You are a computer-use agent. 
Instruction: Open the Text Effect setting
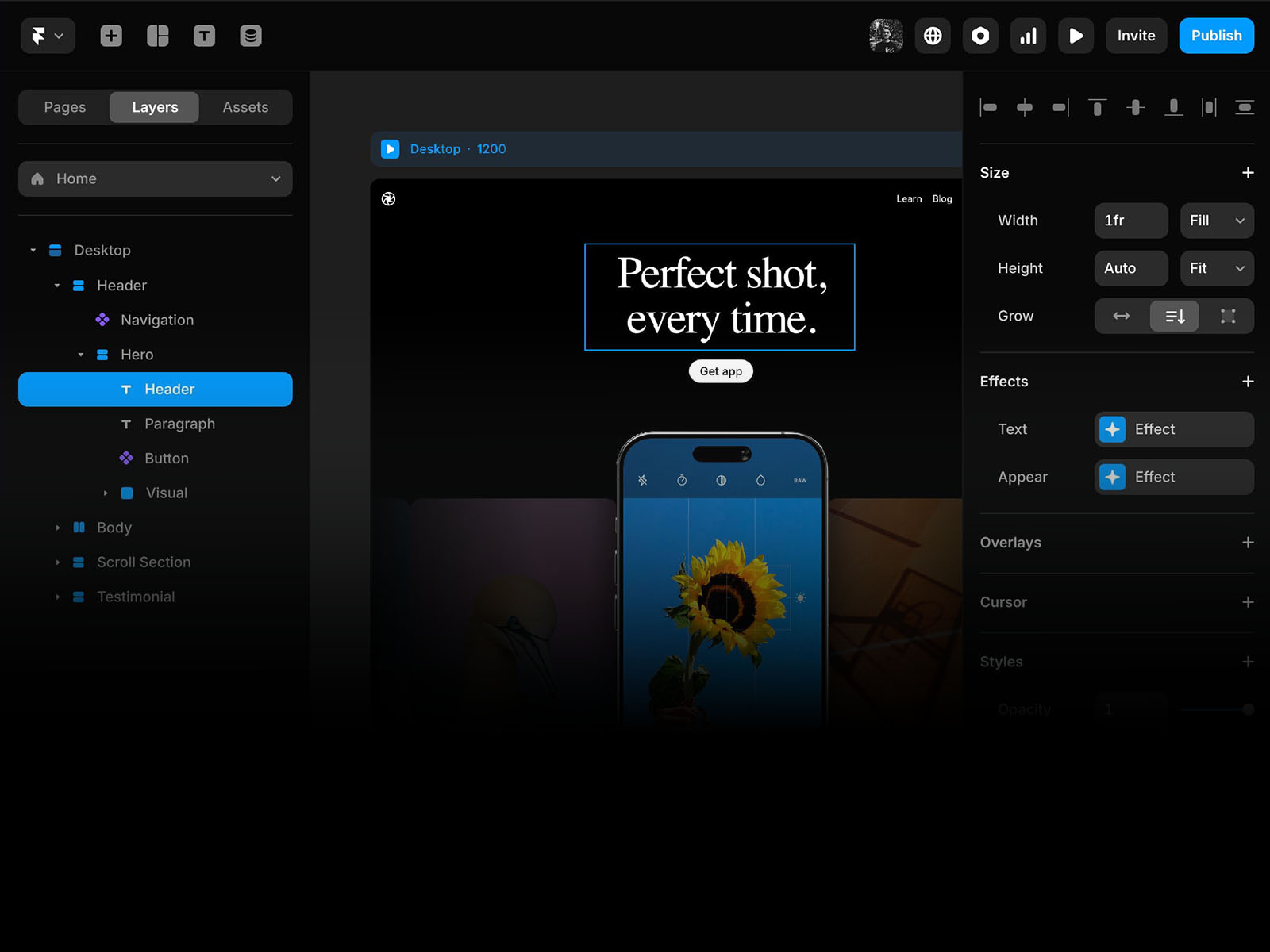point(1174,429)
